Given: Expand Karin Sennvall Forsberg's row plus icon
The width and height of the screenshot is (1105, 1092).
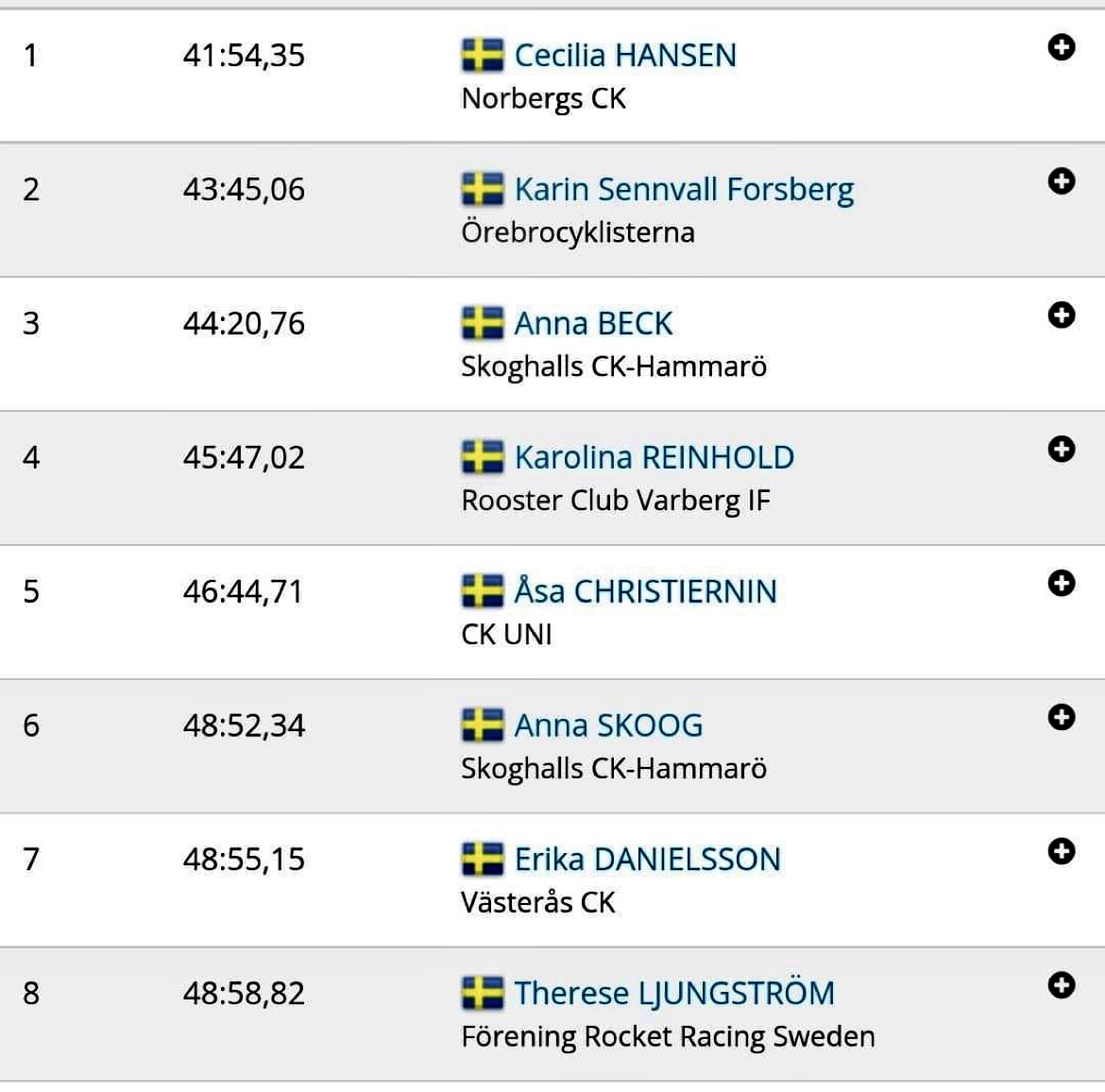Looking at the screenshot, I should click(x=1062, y=181).
